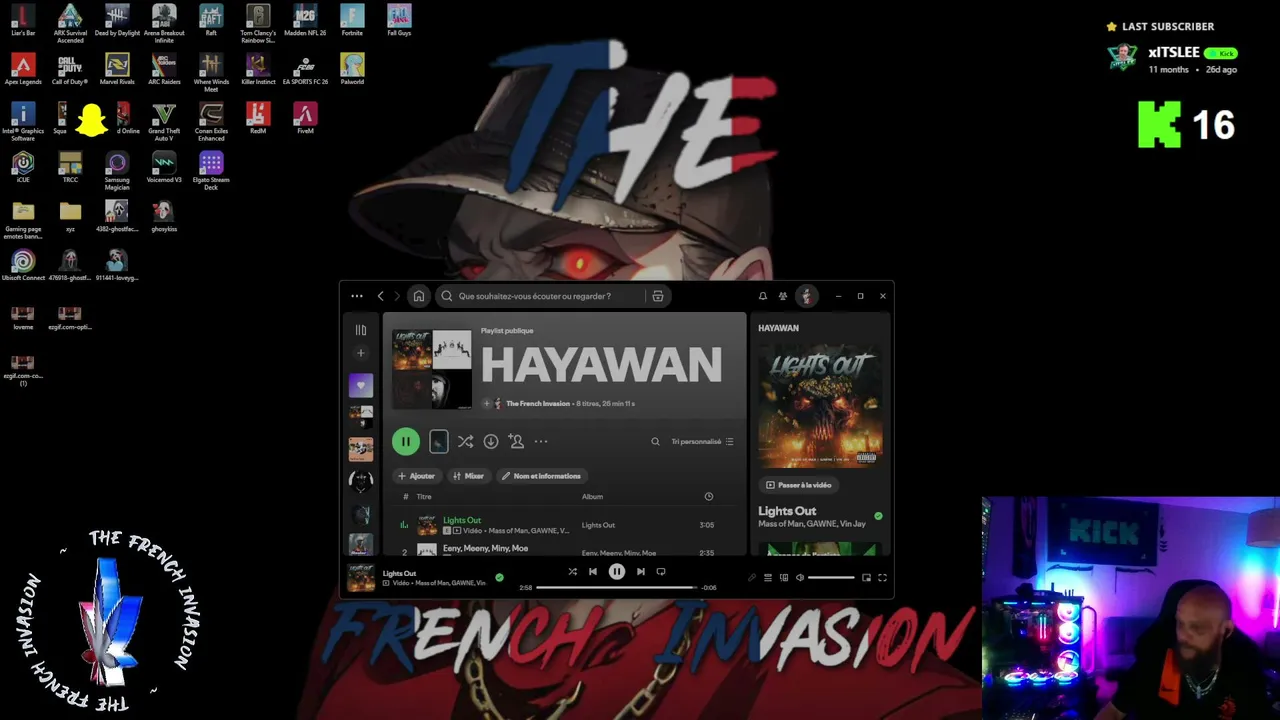Skip to the next track
The image size is (1280, 720).
(641, 572)
